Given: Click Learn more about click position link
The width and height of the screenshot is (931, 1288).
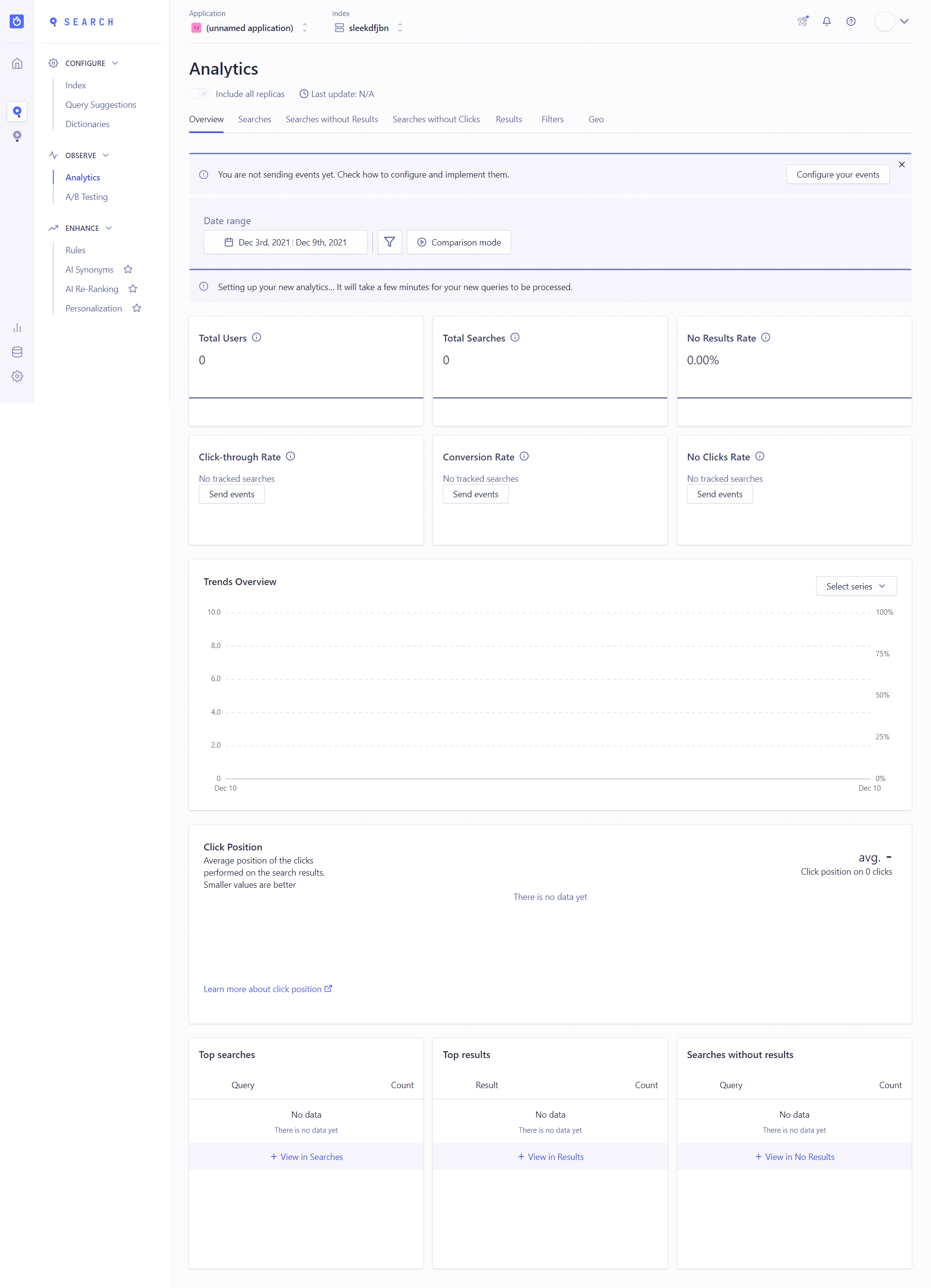Looking at the screenshot, I should point(267,989).
